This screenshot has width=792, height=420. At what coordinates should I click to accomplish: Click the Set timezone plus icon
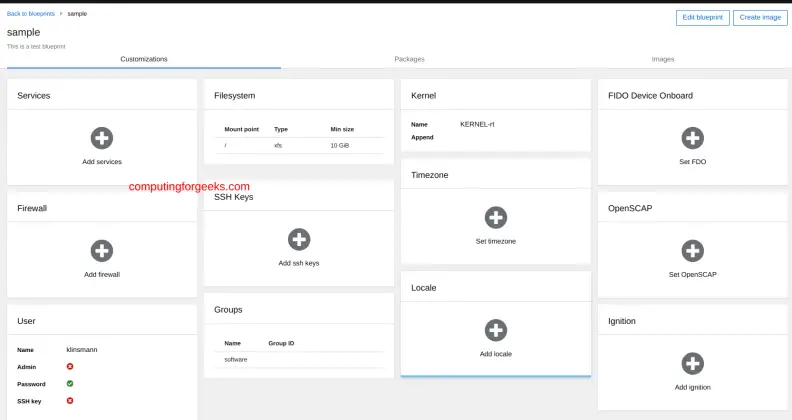coord(495,217)
